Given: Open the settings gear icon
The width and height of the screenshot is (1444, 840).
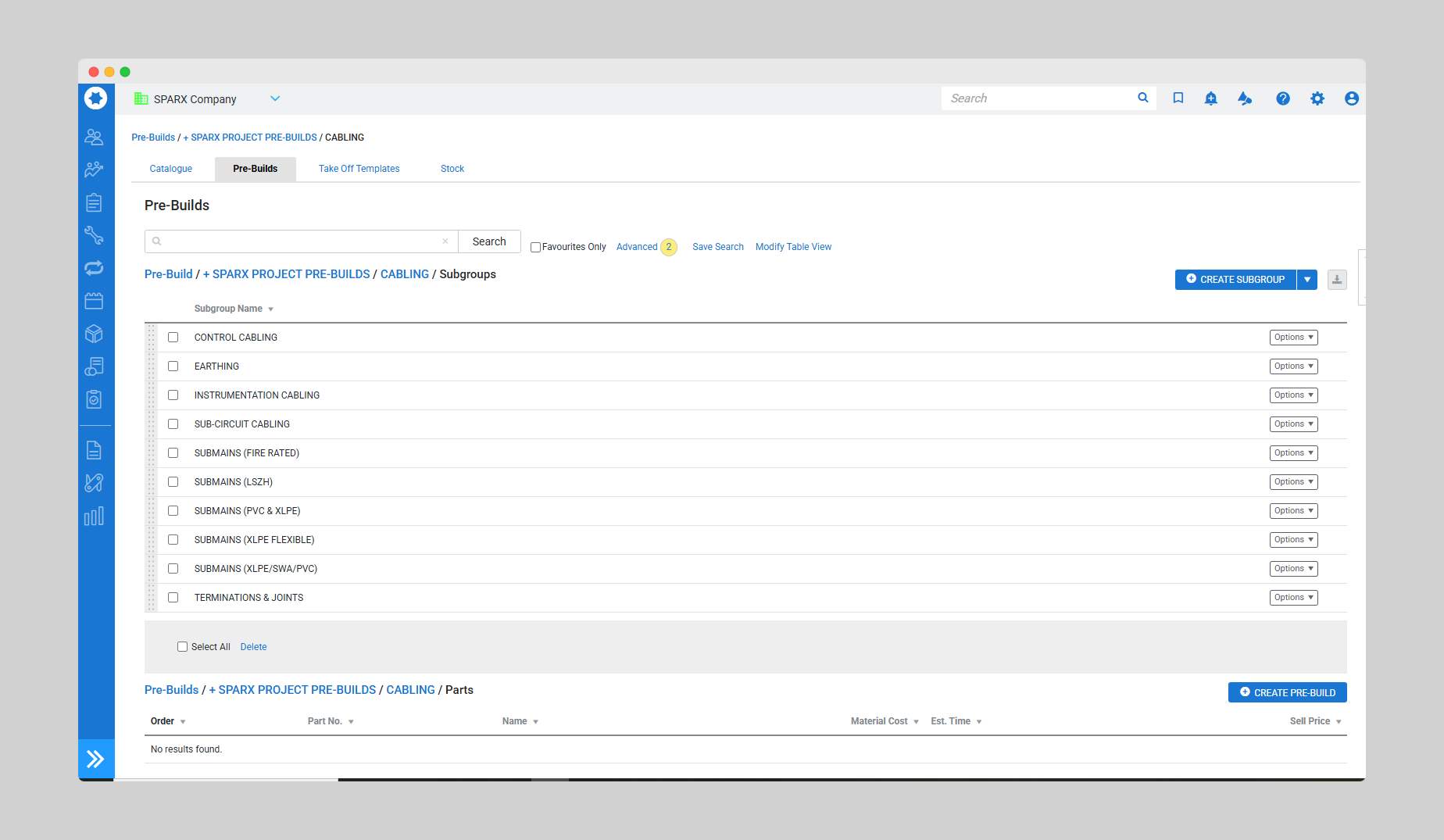Looking at the screenshot, I should point(1317,98).
